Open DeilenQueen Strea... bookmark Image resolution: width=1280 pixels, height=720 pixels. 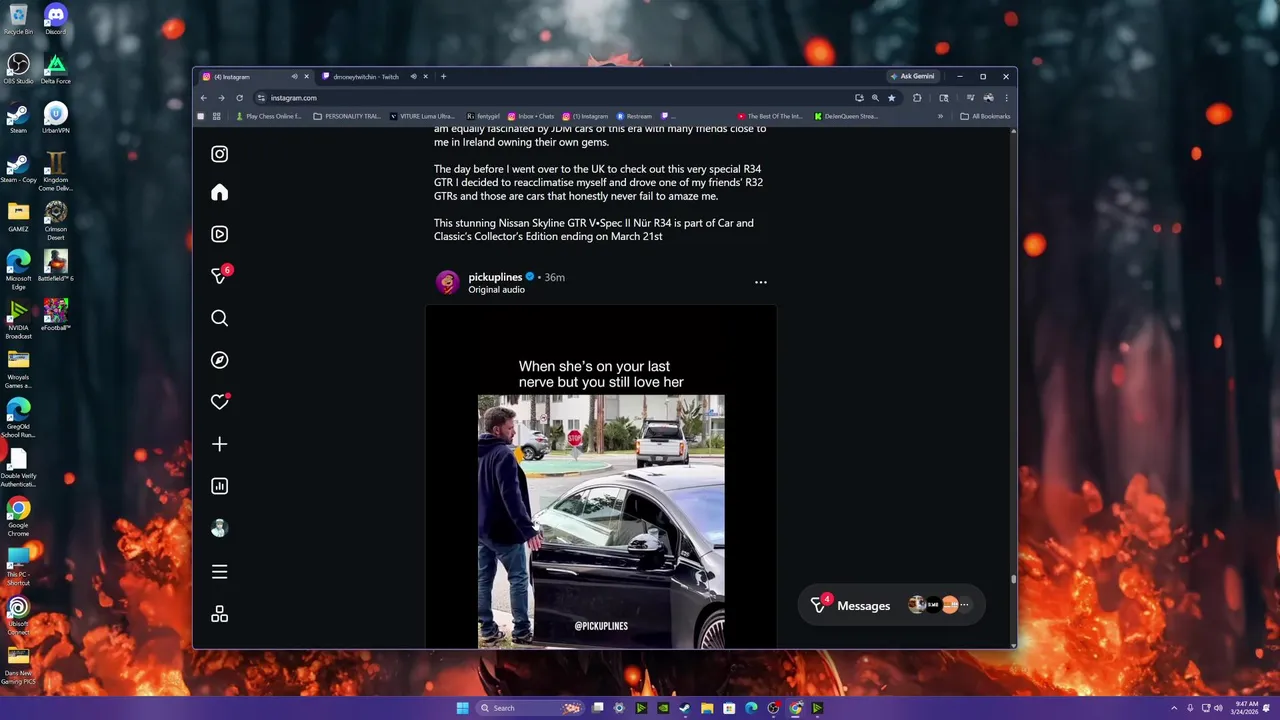click(846, 116)
